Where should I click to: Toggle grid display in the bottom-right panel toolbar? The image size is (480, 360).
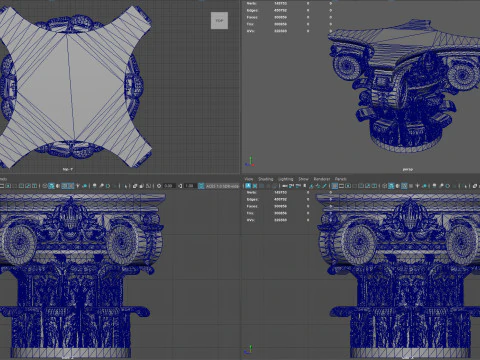point(334,186)
